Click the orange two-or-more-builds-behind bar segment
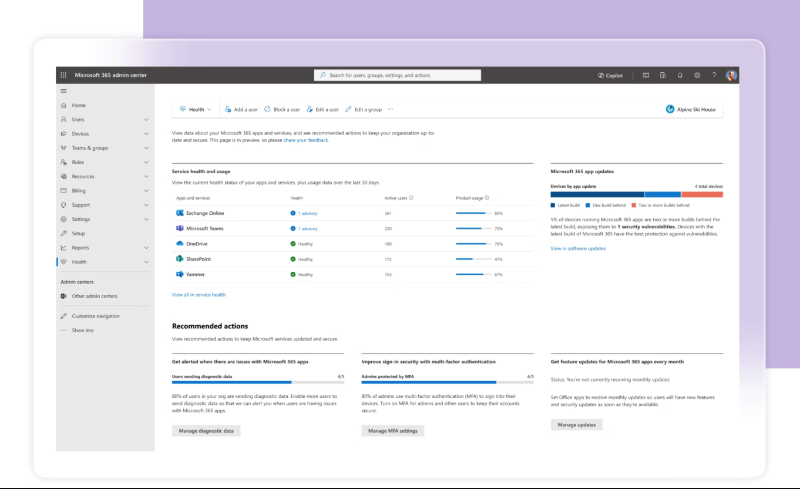 pyautogui.click(x=702, y=194)
